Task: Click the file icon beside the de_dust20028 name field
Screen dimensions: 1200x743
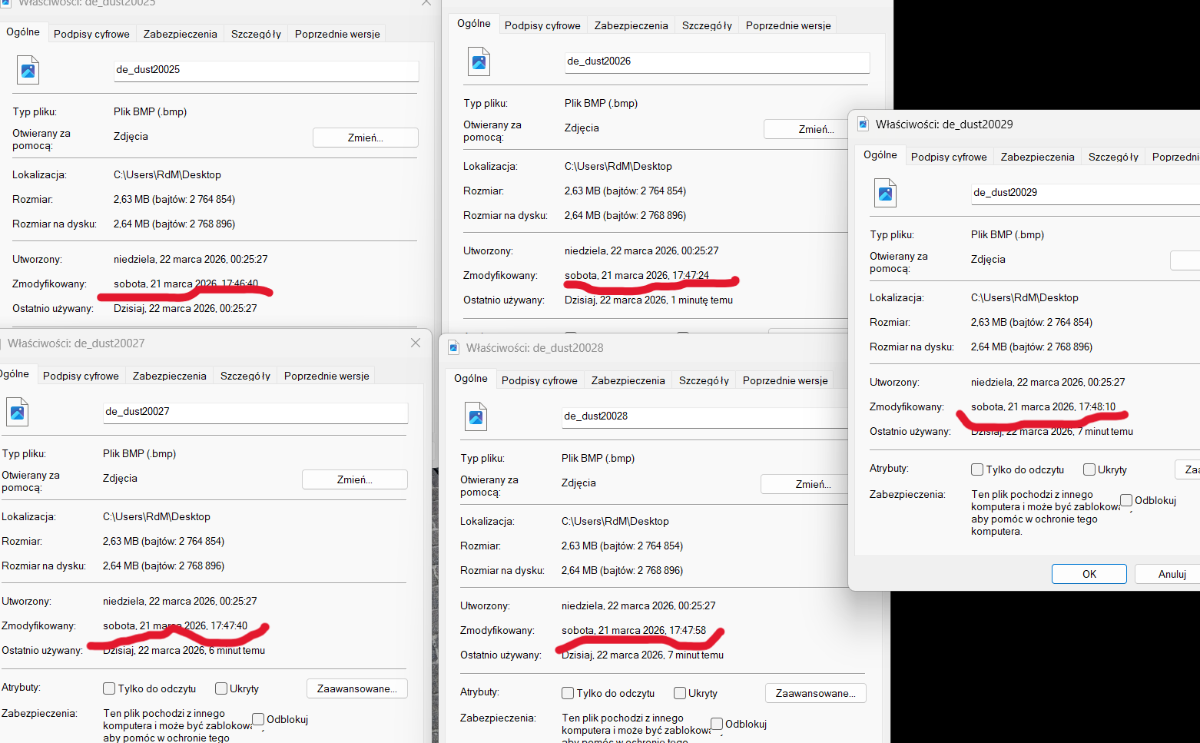Action: click(476, 417)
